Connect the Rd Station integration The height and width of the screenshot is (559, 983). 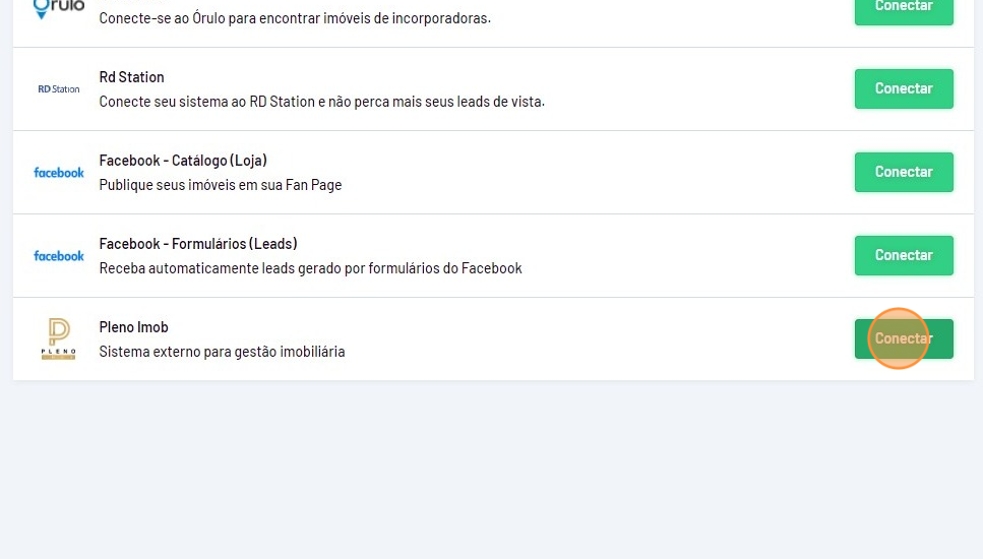tap(903, 88)
